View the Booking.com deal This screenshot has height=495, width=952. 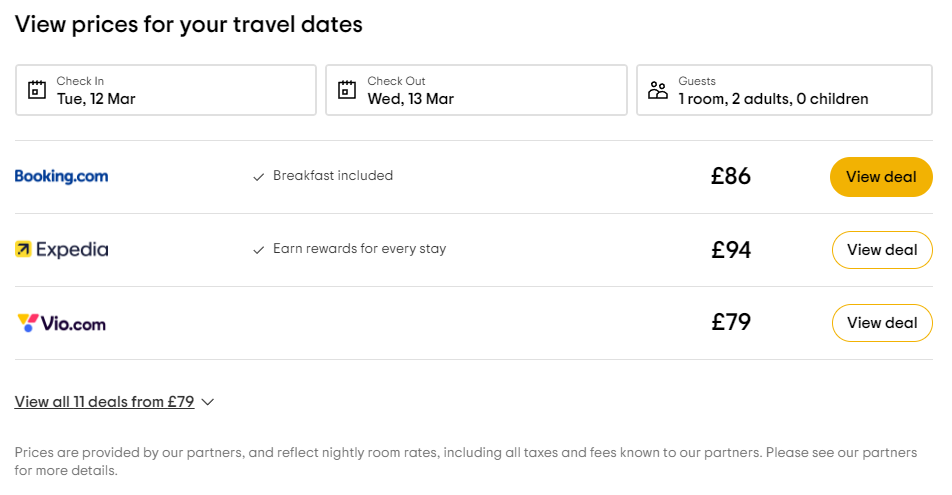pos(881,177)
